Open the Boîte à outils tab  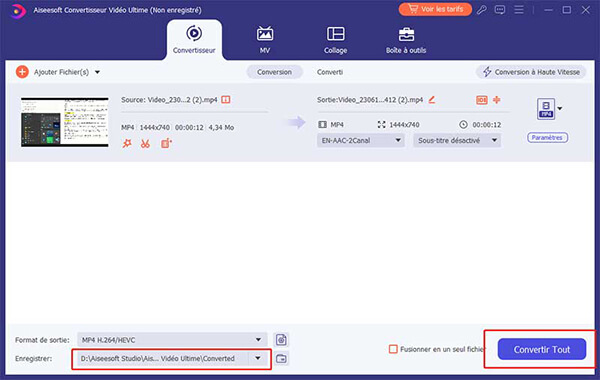406,40
